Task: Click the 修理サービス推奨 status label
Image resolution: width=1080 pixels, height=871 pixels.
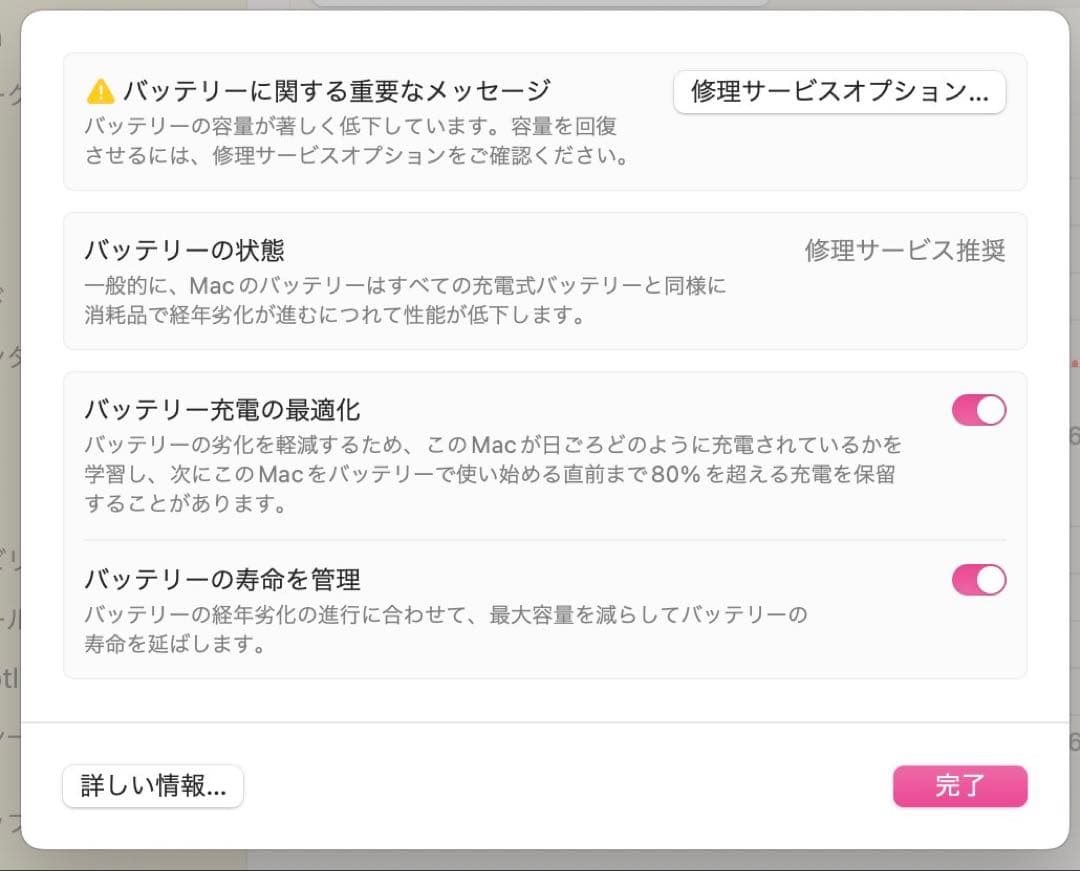Action: click(x=905, y=250)
